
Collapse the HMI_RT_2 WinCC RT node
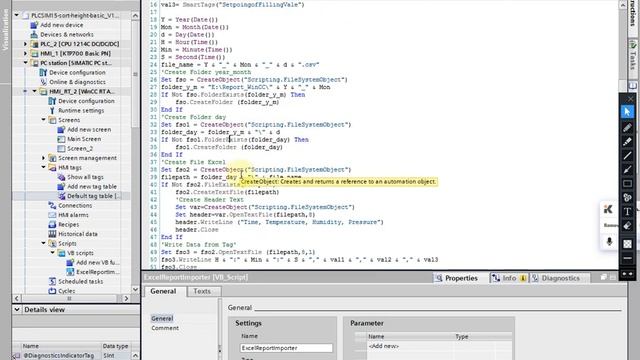pyautogui.click(x=34, y=91)
